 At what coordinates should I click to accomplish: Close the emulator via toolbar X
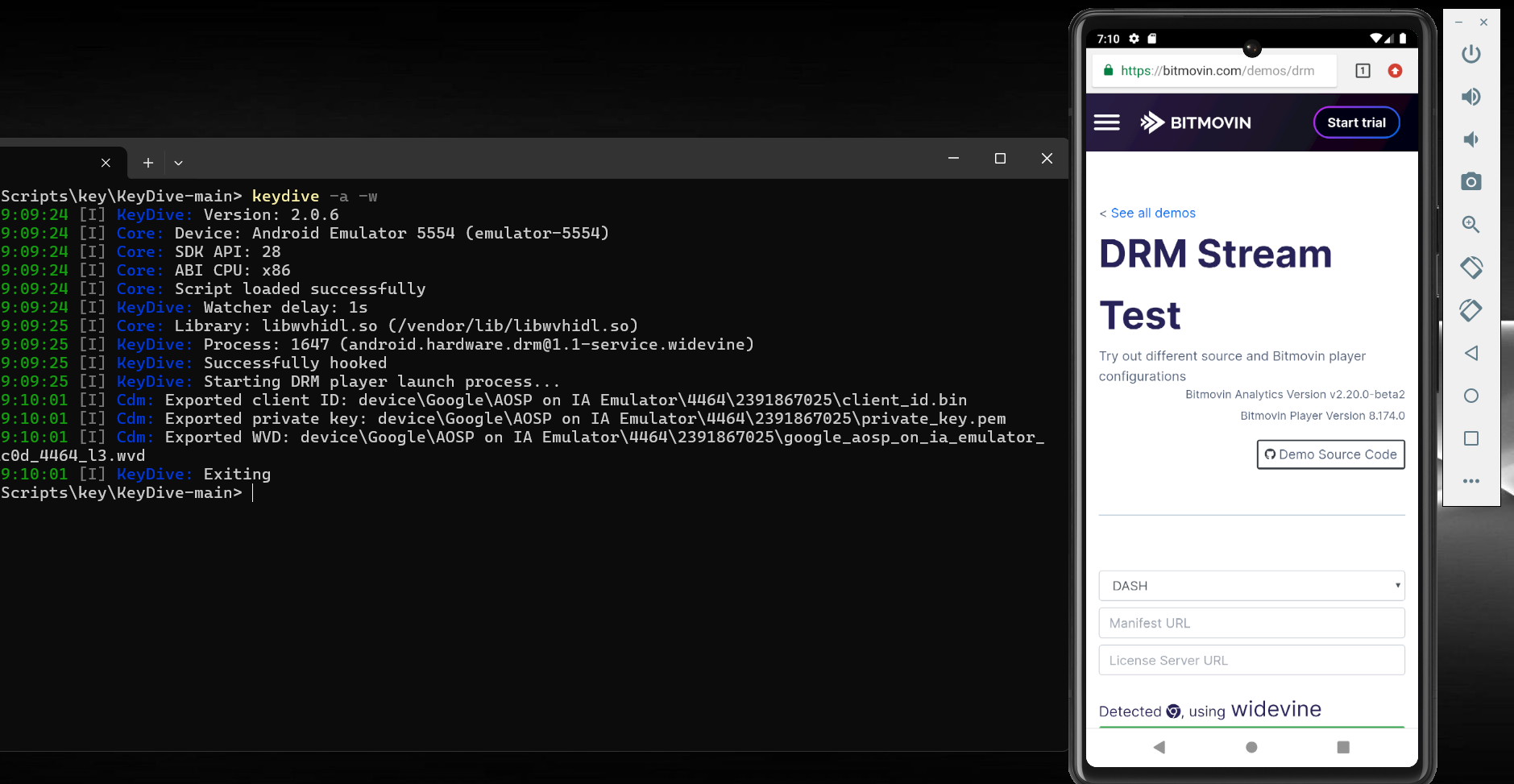1484,23
